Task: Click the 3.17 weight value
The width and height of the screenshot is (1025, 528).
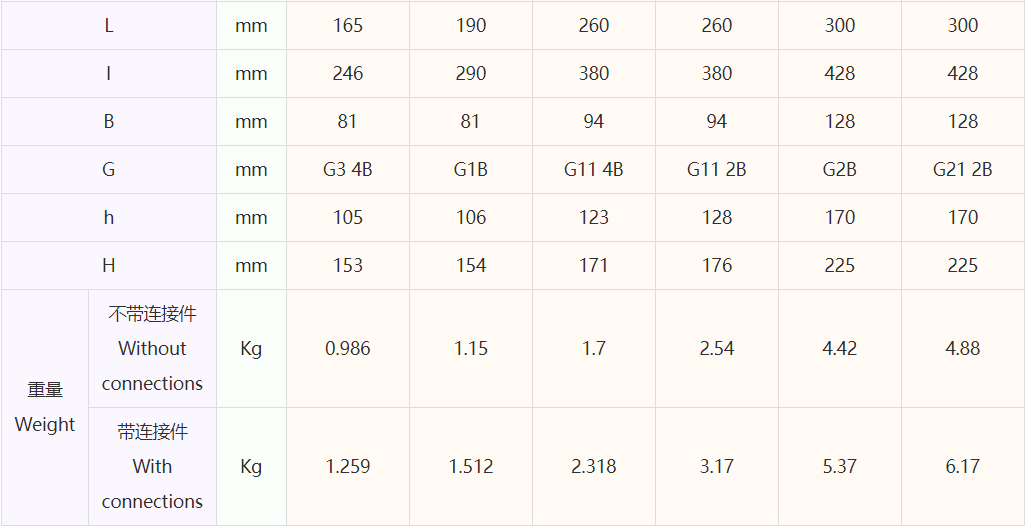Action: click(717, 467)
